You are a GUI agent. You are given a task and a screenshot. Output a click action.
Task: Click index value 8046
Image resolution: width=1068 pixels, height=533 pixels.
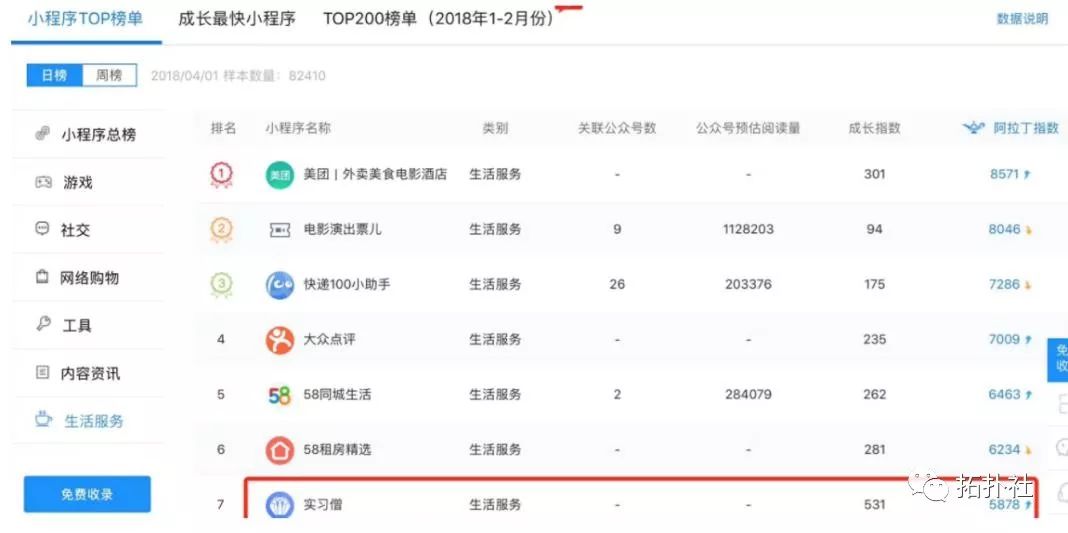[1005, 229]
